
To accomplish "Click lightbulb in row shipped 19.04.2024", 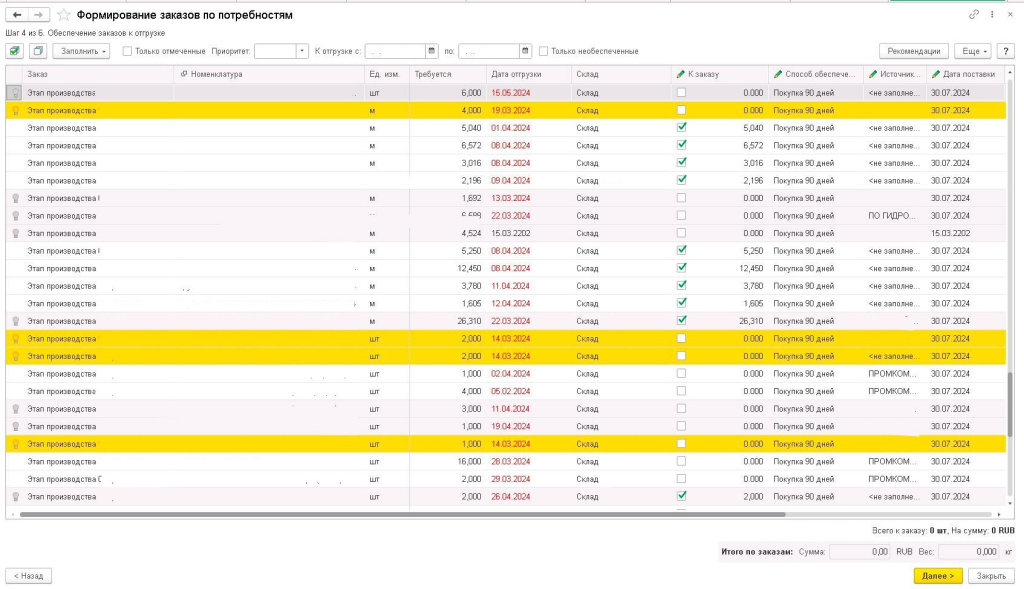I will (x=16, y=426).
